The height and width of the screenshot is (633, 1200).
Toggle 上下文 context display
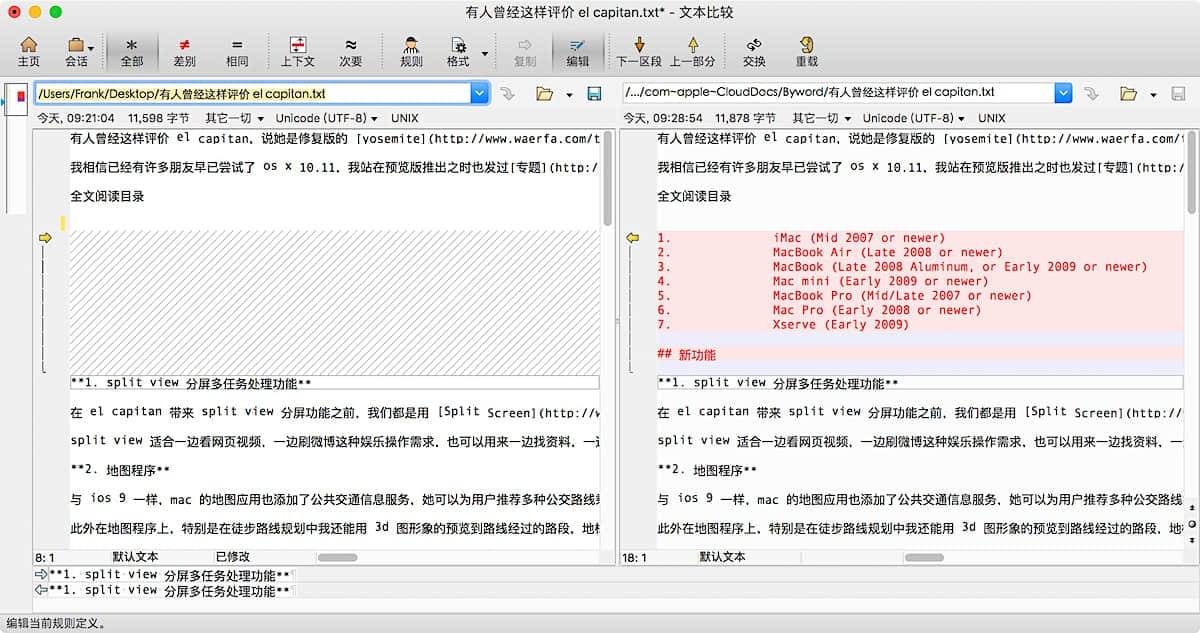[x=297, y=51]
